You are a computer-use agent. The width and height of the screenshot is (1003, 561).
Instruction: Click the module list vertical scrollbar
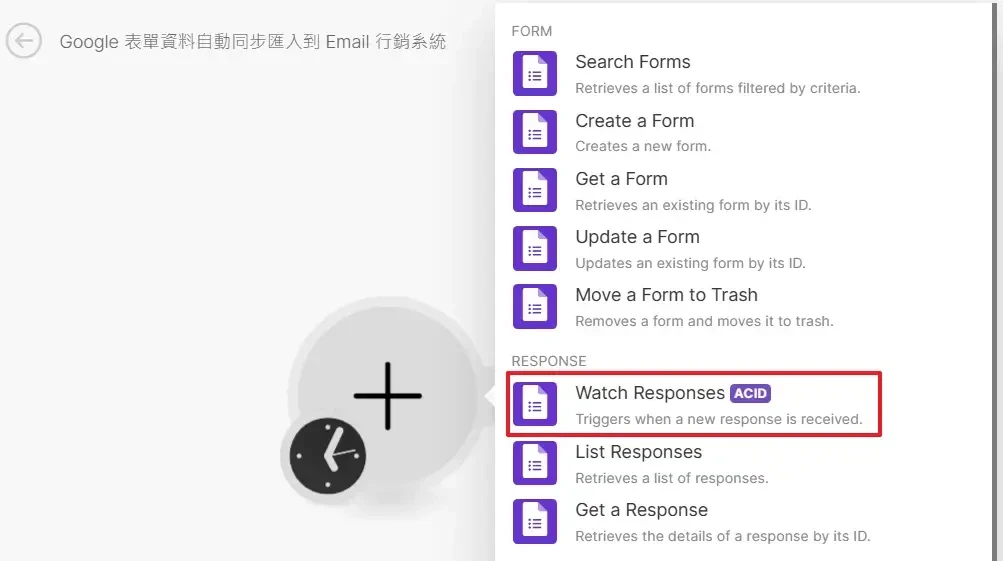pyautogui.click(x=997, y=281)
